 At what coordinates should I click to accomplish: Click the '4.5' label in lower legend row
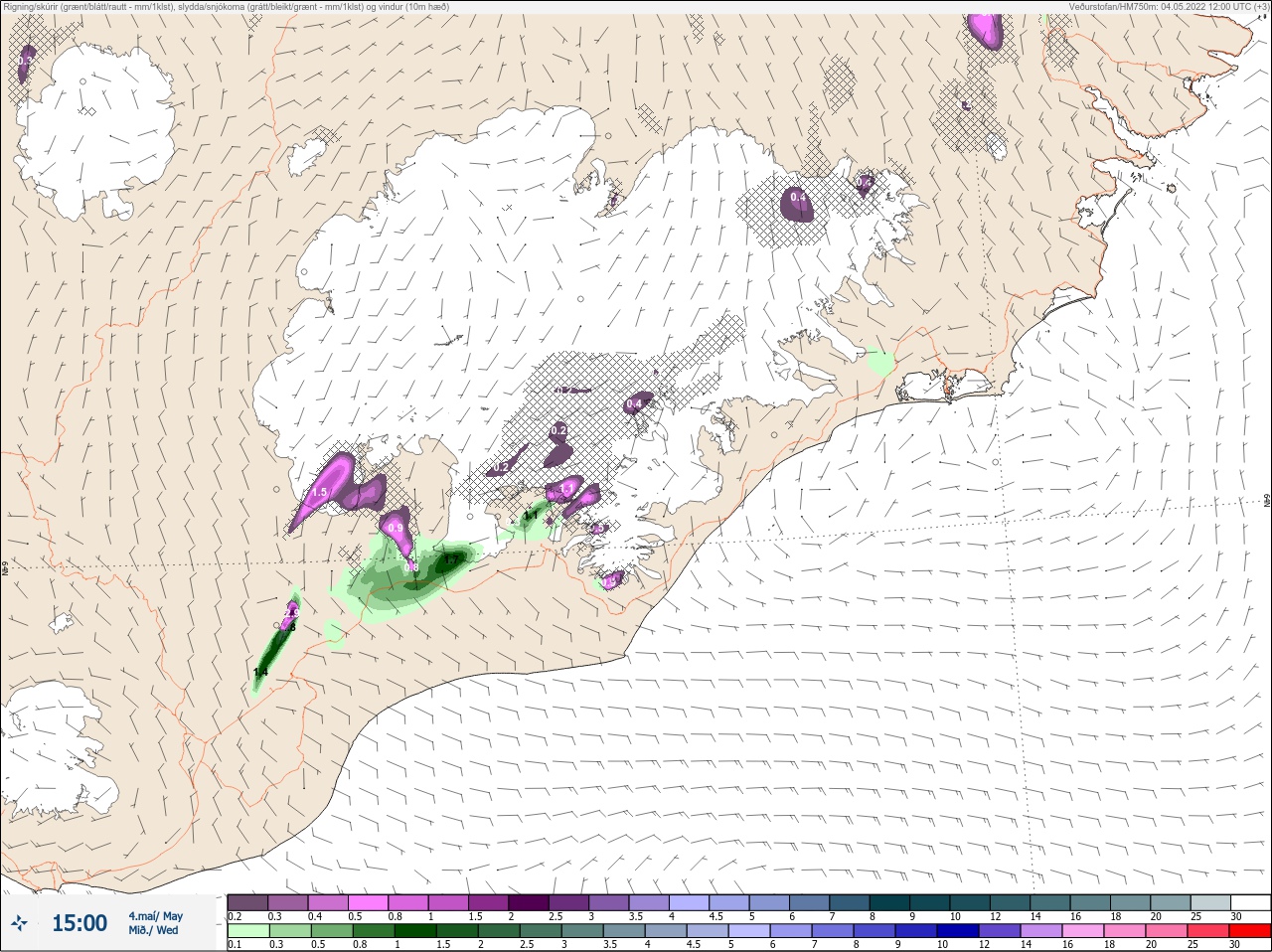click(x=696, y=944)
